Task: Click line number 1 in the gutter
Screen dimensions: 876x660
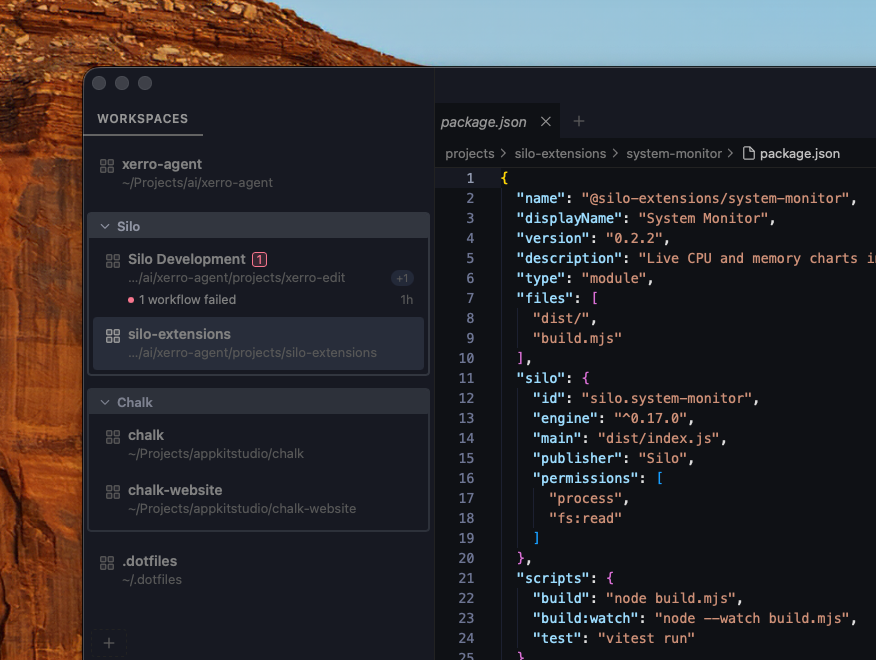Action: click(x=470, y=178)
